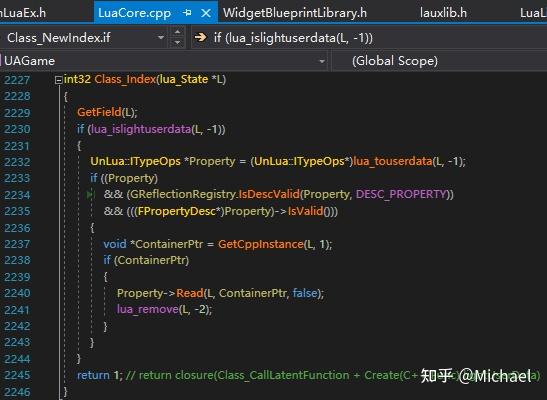This screenshot has height=400, width=547.
Task: Switch to the WidgetBlueprintLibrary.h tab
Action: (295, 13)
